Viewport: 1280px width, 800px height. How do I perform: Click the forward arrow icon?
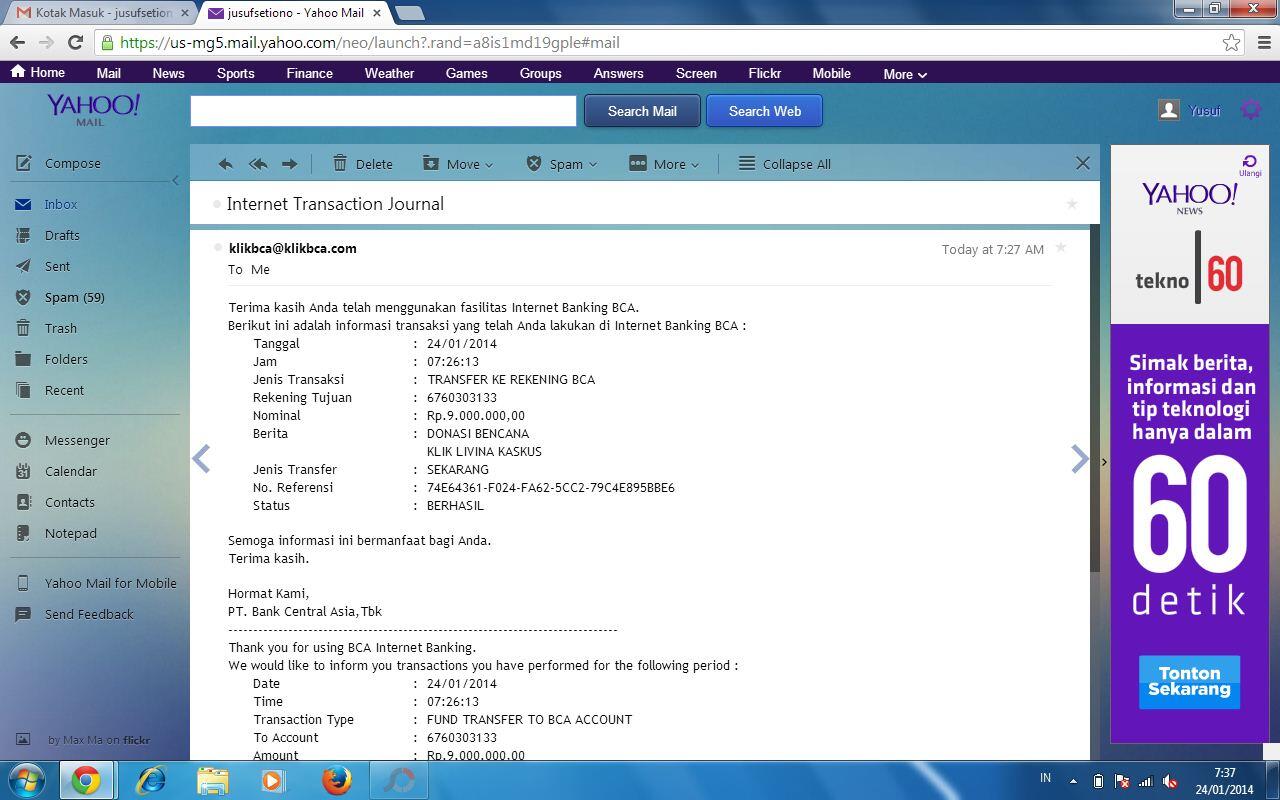click(x=290, y=164)
